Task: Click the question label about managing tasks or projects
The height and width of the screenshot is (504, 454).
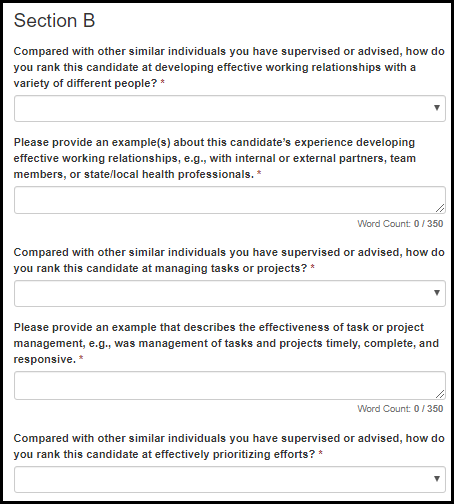Action: tap(229, 260)
